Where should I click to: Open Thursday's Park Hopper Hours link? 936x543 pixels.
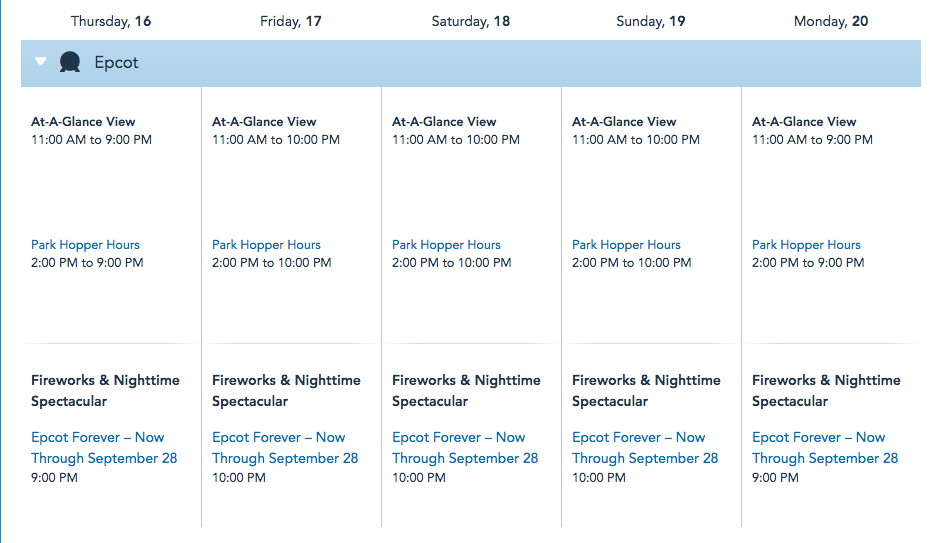point(85,245)
